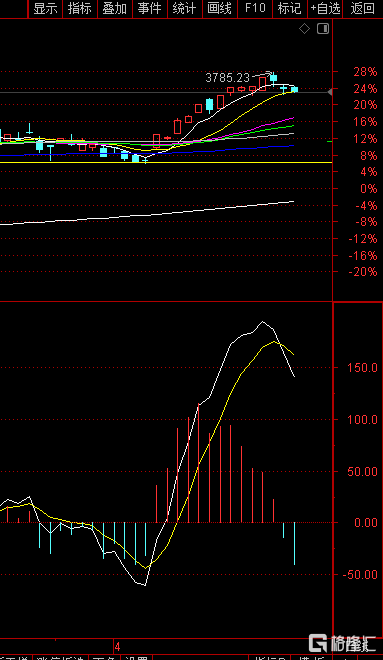
Task: Open the 统计 statistics menu
Action: [x=185, y=8]
